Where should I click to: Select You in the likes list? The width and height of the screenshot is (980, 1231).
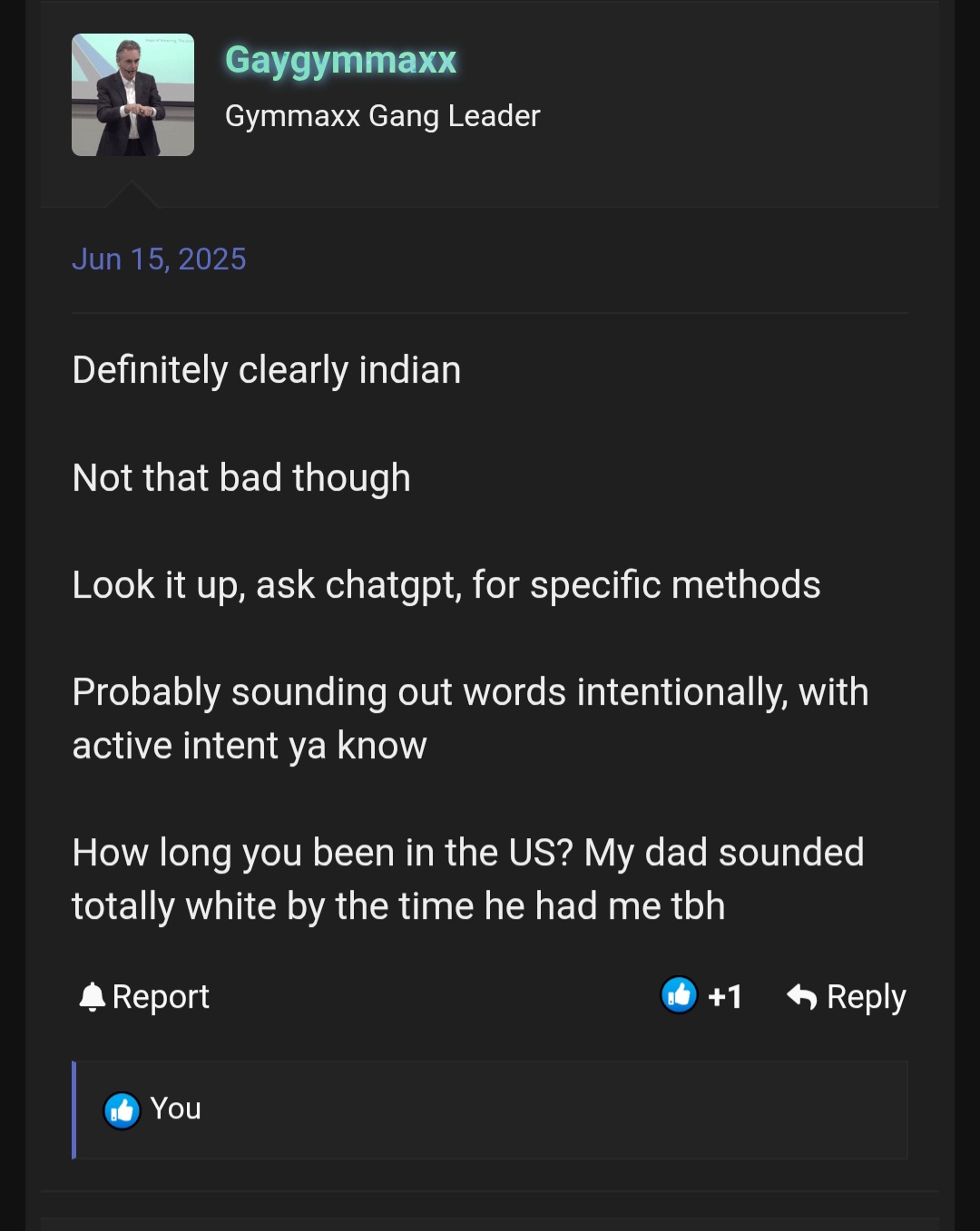click(x=175, y=1109)
